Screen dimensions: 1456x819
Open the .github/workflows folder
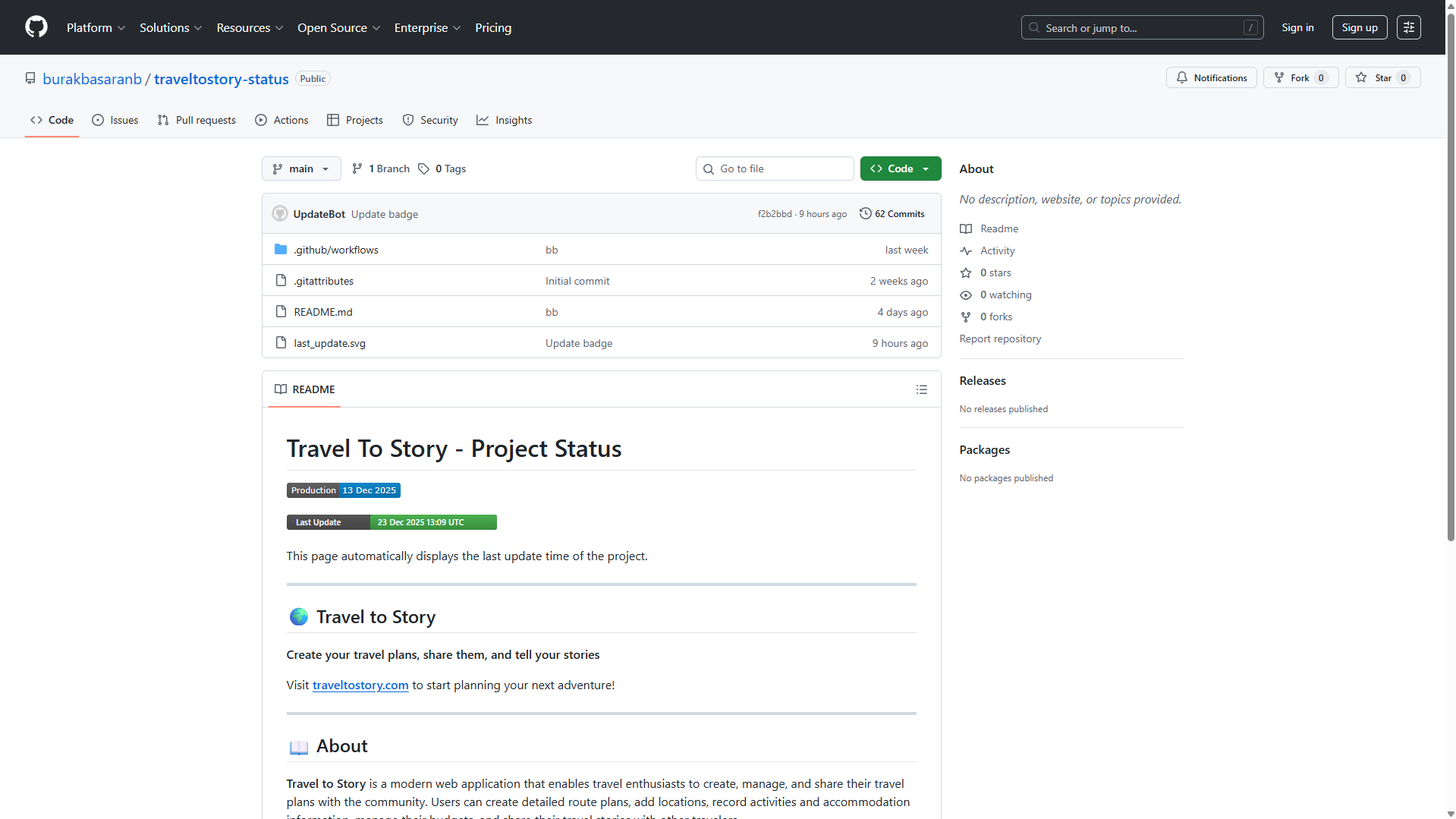pyautogui.click(x=335, y=250)
